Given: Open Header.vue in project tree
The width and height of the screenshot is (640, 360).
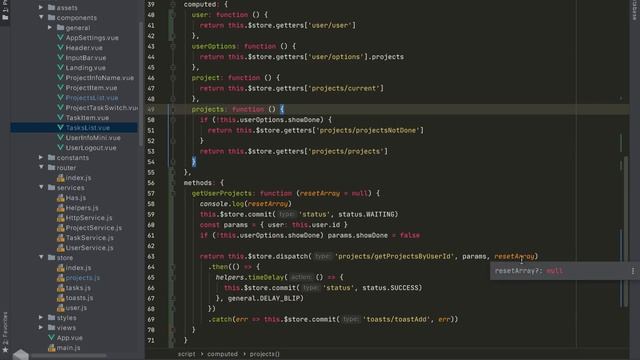Looking at the screenshot, I should coord(84,48).
